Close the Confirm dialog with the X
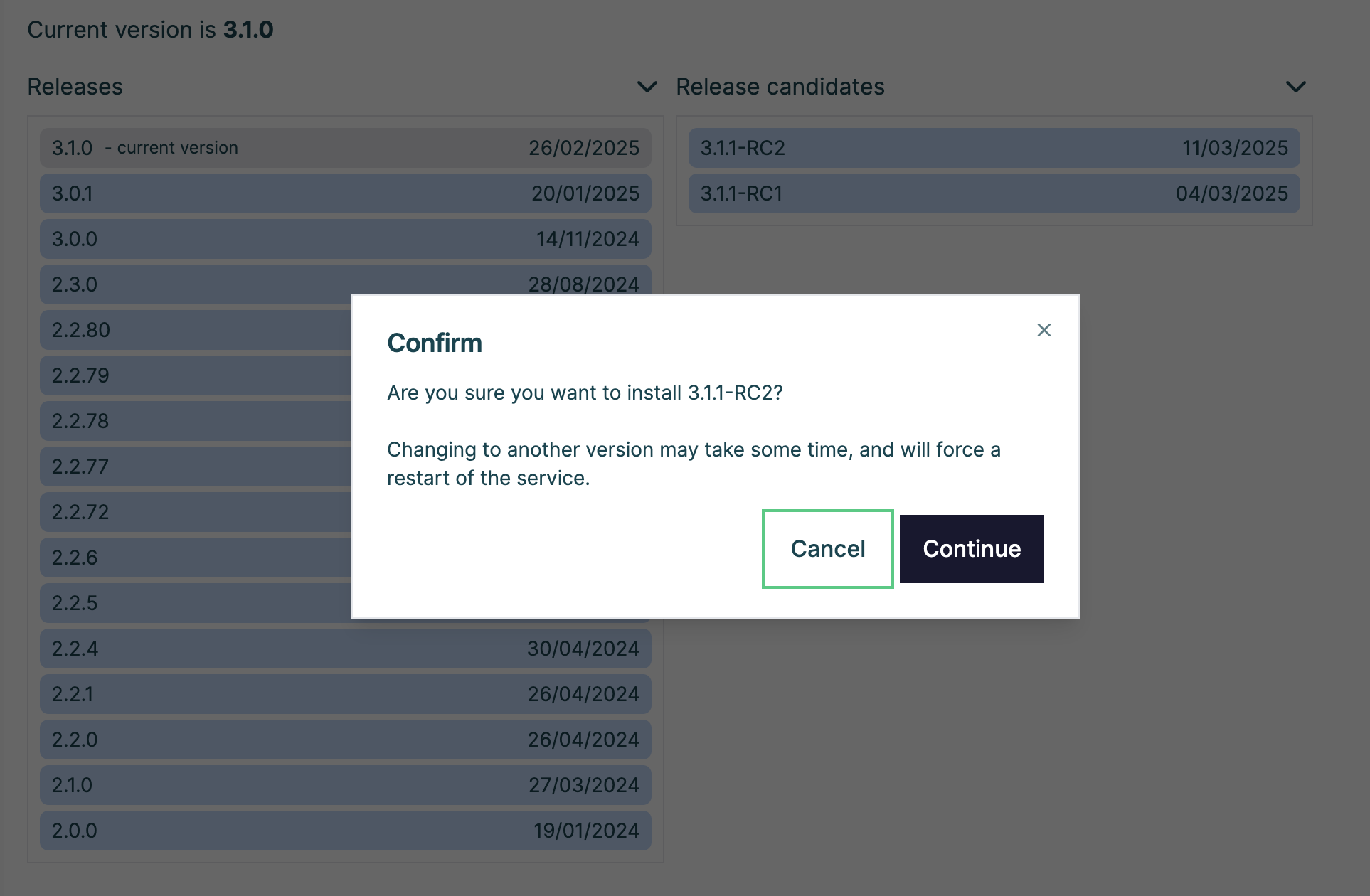 [x=1044, y=330]
